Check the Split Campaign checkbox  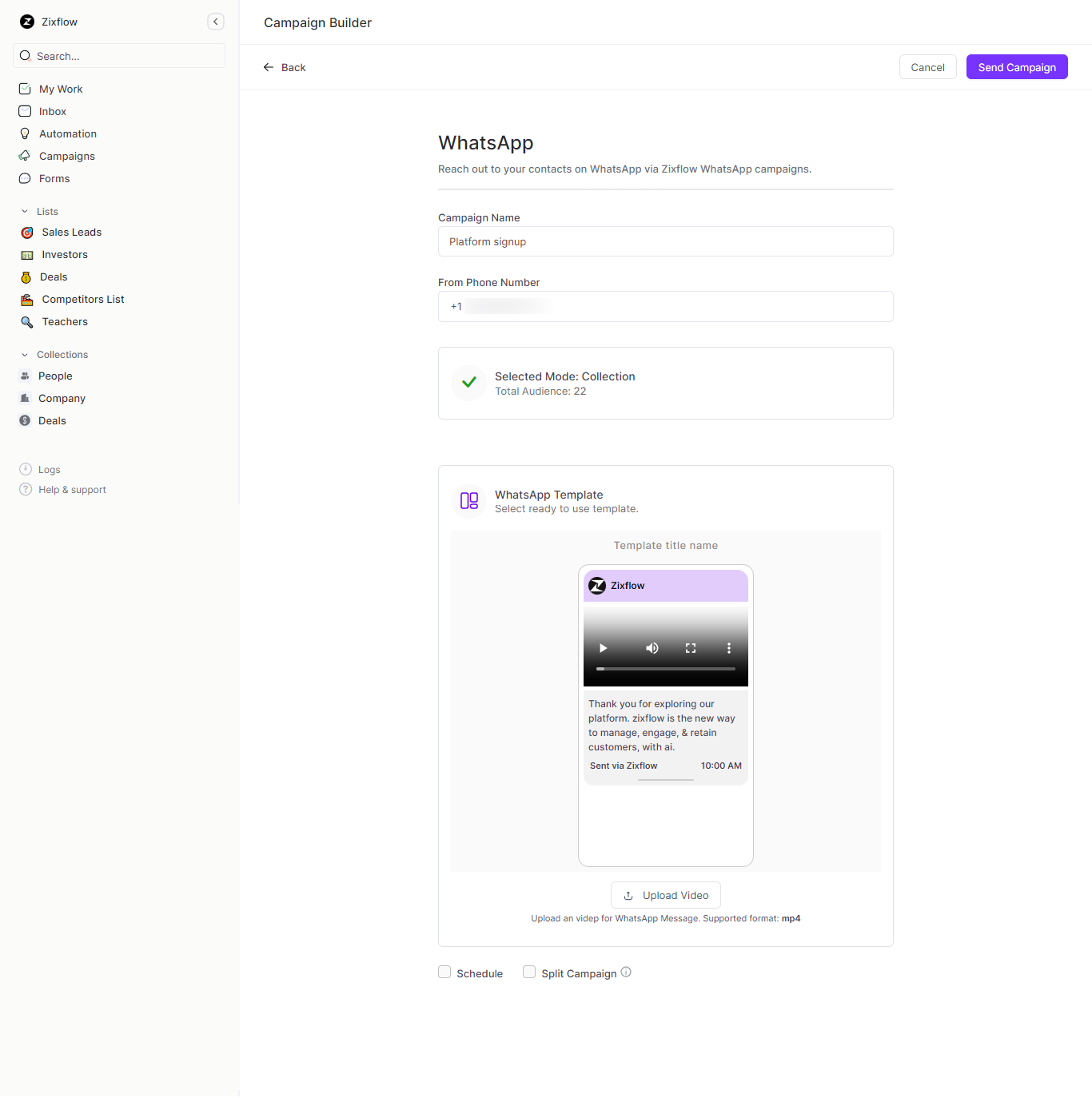click(x=529, y=972)
